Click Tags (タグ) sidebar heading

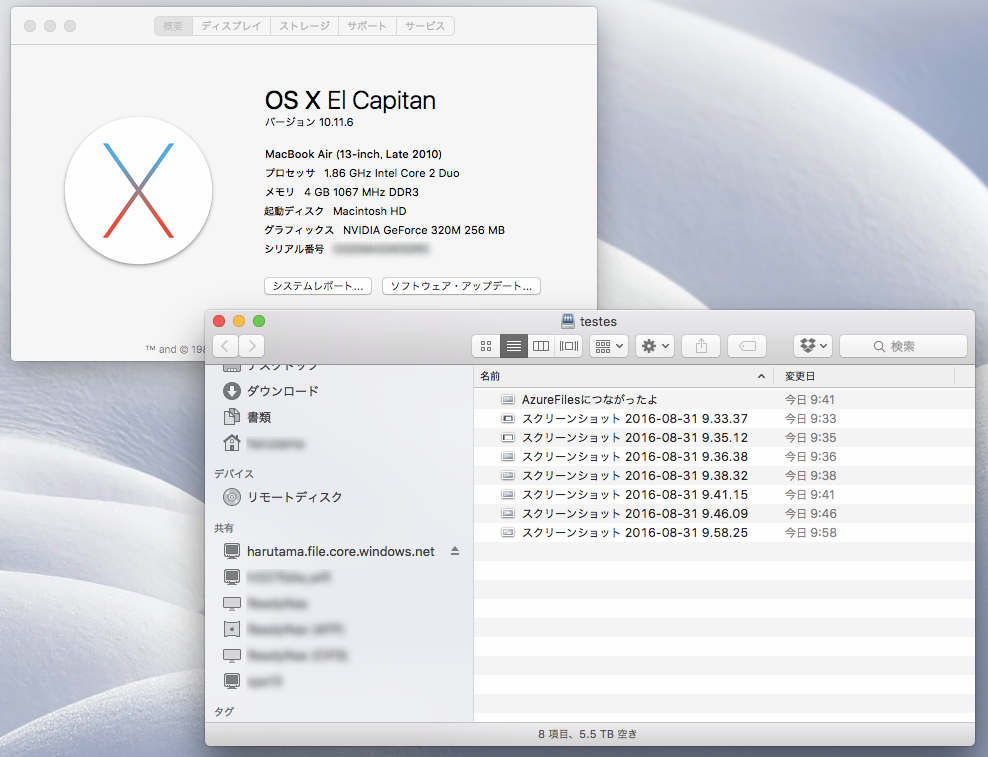[224, 712]
